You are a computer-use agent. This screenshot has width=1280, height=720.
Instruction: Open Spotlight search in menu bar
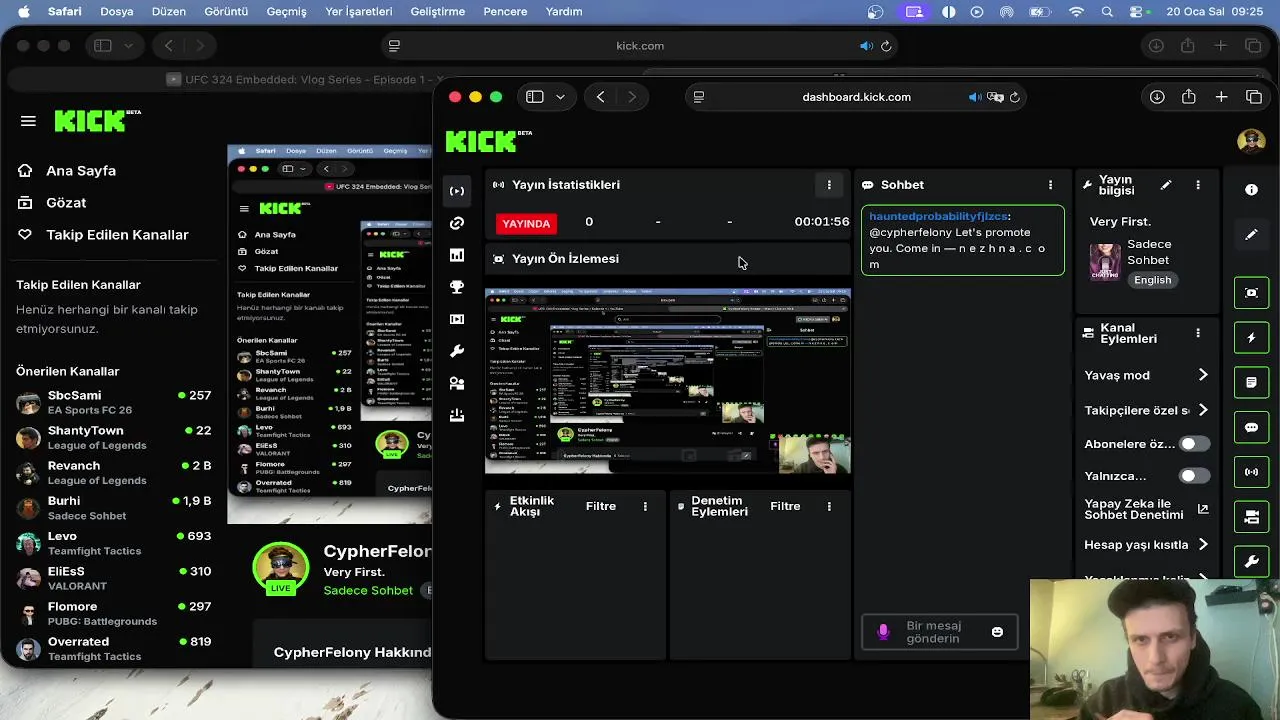pos(1107,12)
